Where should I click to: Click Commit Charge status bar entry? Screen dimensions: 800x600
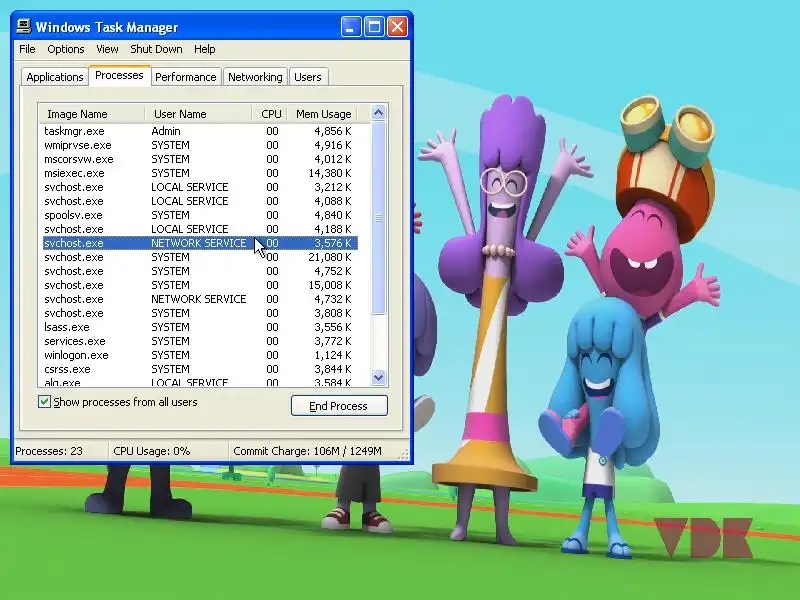pyautogui.click(x=307, y=451)
